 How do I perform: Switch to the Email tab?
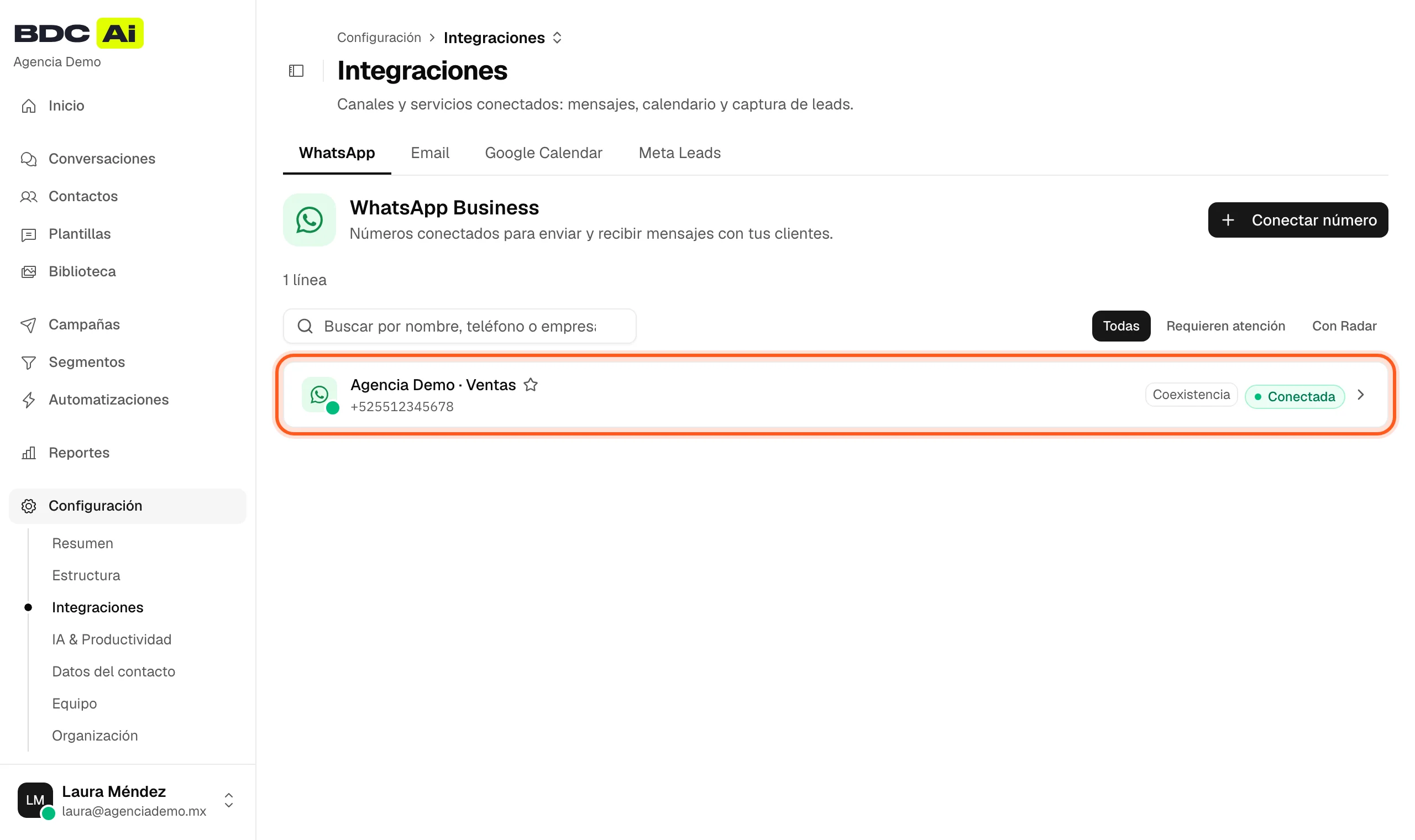pyautogui.click(x=430, y=153)
